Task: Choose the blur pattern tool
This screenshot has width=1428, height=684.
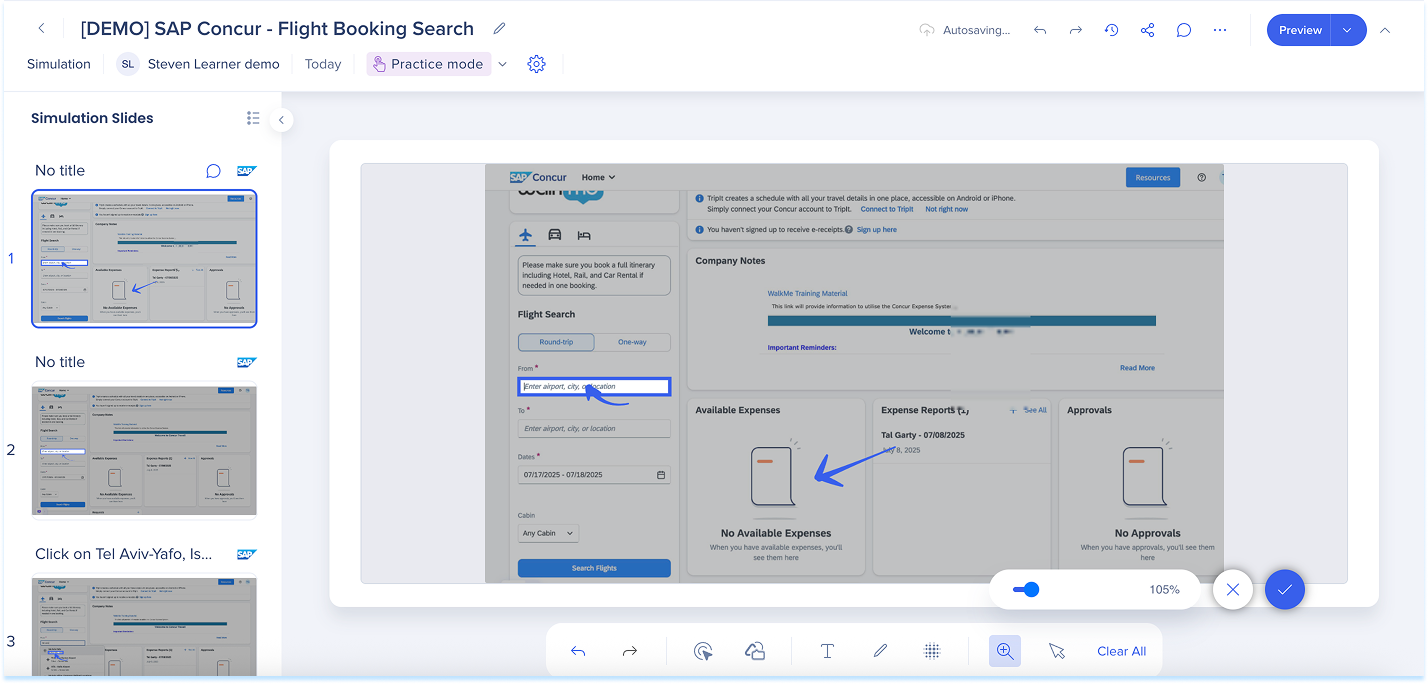Action: (932, 651)
